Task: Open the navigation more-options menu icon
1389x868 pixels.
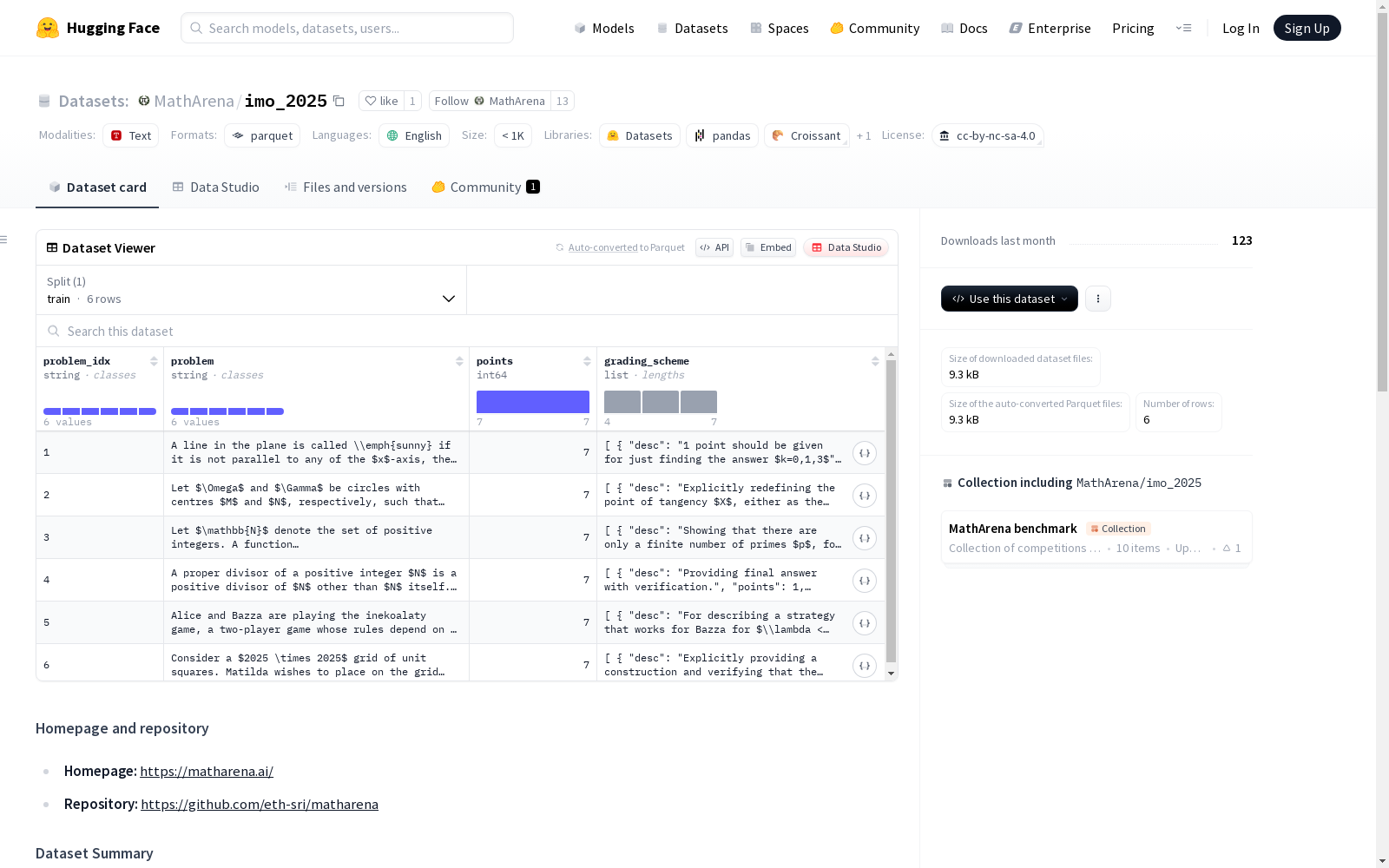Action: click(x=1183, y=28)
